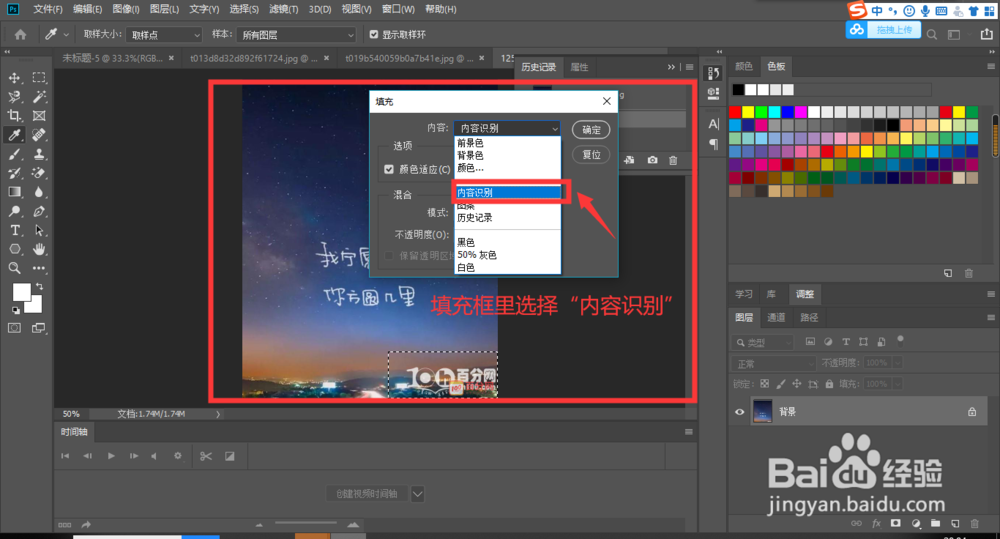1000x539 pixels.
Task: Switch to the Adjustments tab
Action: pyautogui.click(x=805, y=294)
